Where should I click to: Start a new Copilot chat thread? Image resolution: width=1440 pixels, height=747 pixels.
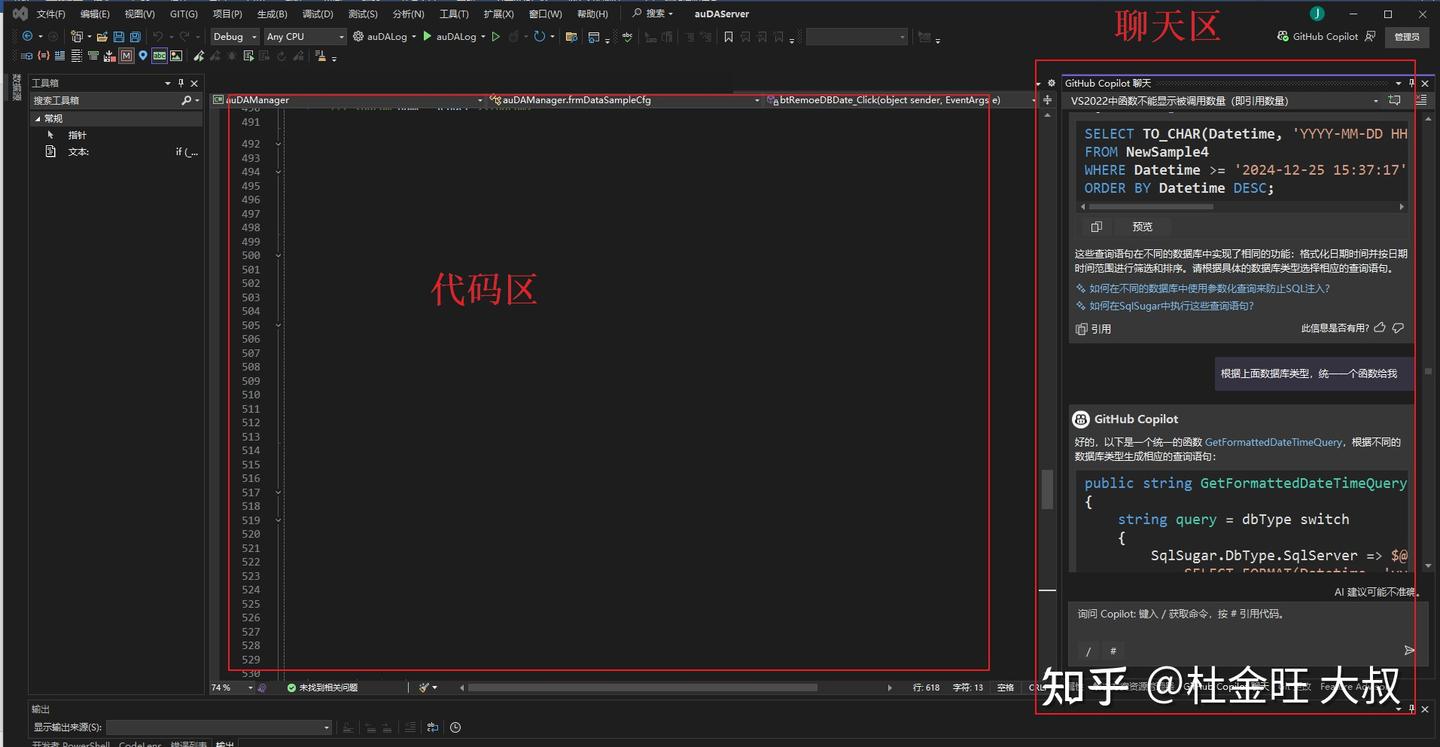coord(1394,100)
